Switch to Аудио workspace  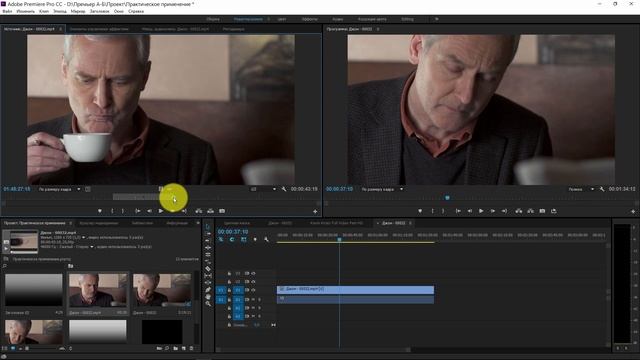tap(338, 19)
